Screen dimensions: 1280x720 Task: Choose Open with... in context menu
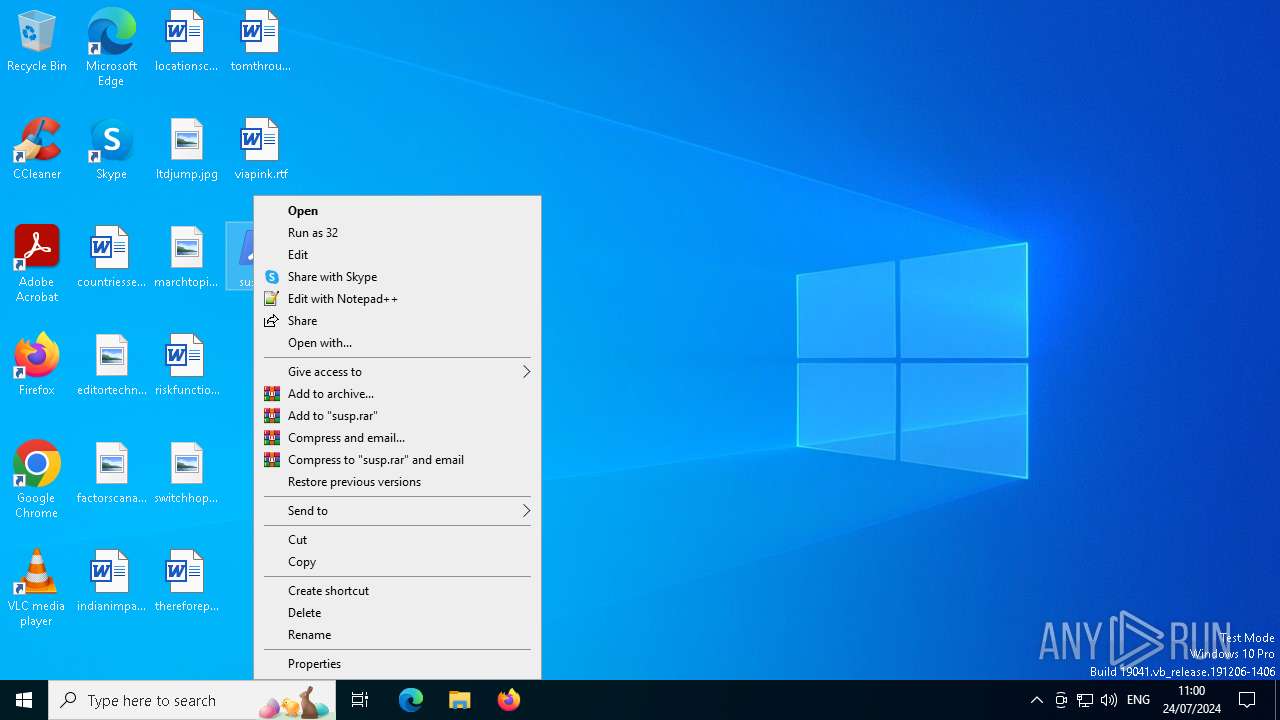pyautogui.click(x=398, y=343)
